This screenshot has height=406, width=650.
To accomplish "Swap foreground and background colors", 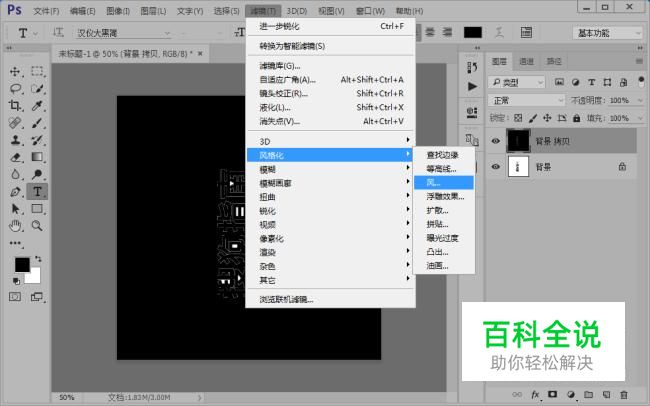I will click(x=38, y=259).
